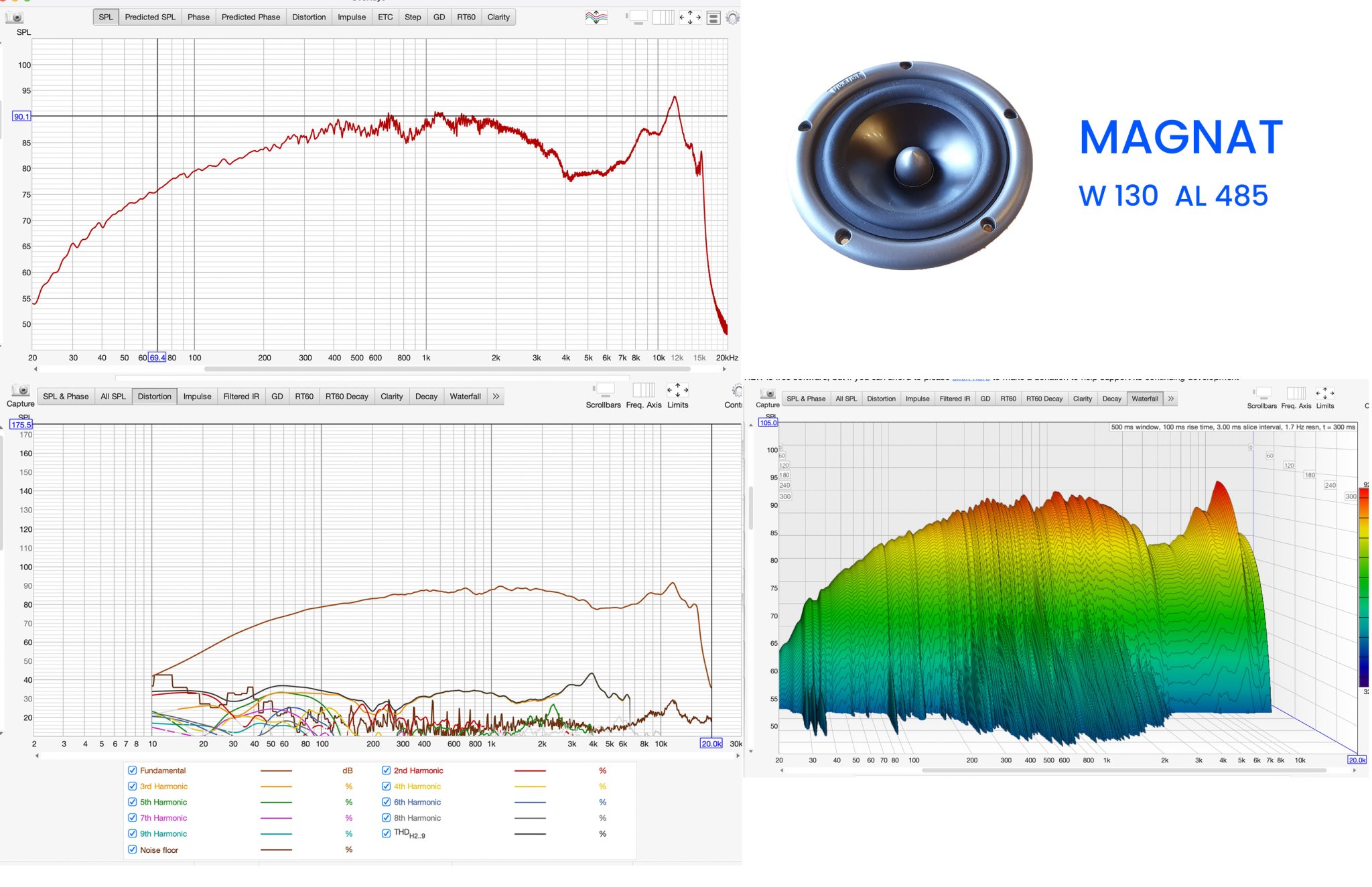Hide the 9th Harmonic trace checkbox
The width and height of the screenshot is (1372, 887).
133,834
